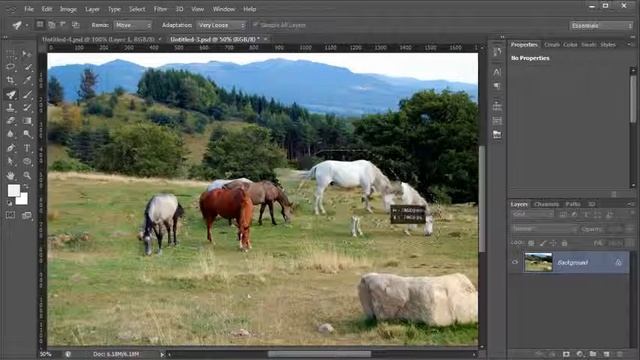Toggle Lock Transparent Pixels in the Layers panel
The width and height of the screenshot is (640, 360).
(x=531, y=243)
